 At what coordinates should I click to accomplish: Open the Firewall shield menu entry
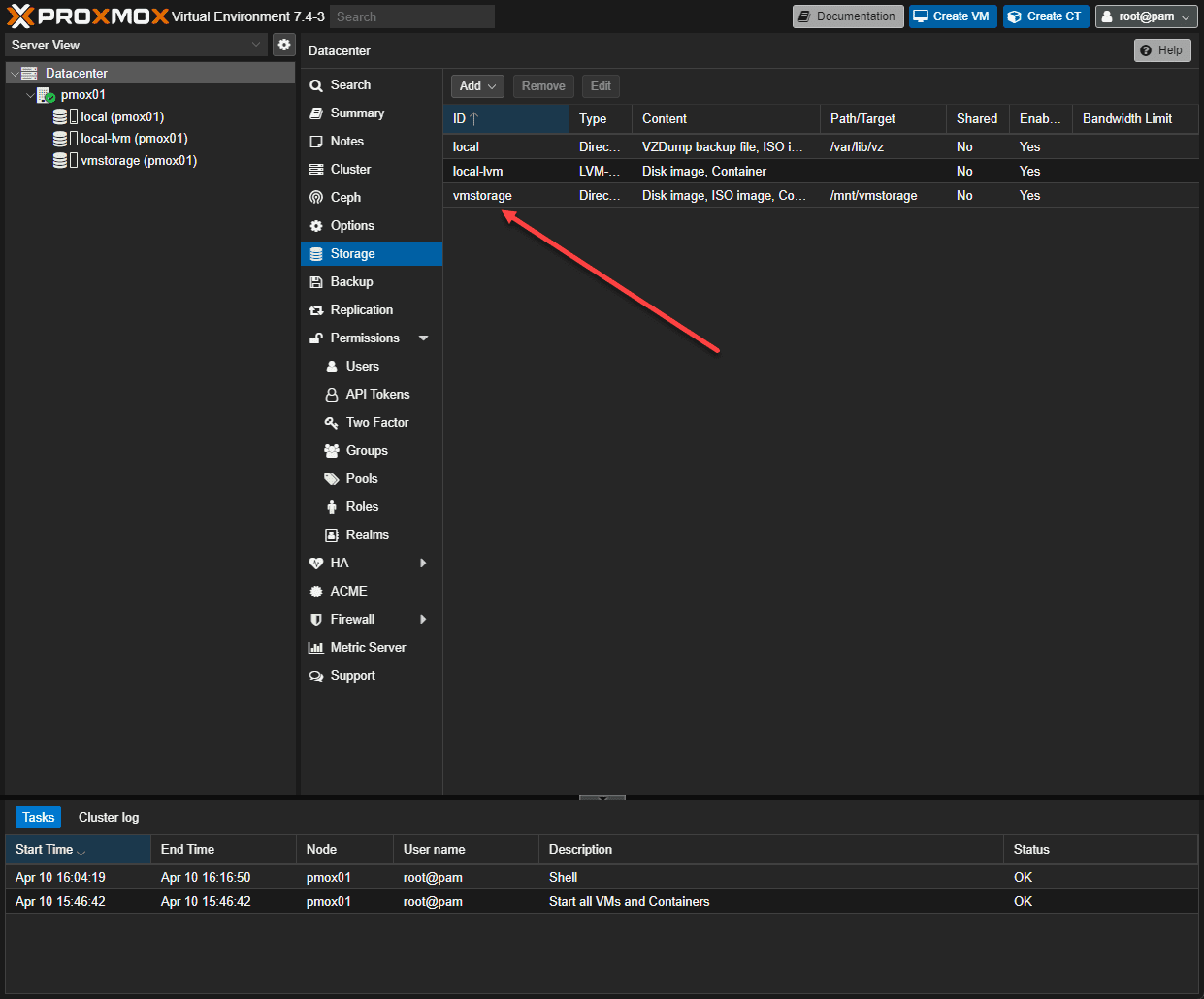click(316, 620)
